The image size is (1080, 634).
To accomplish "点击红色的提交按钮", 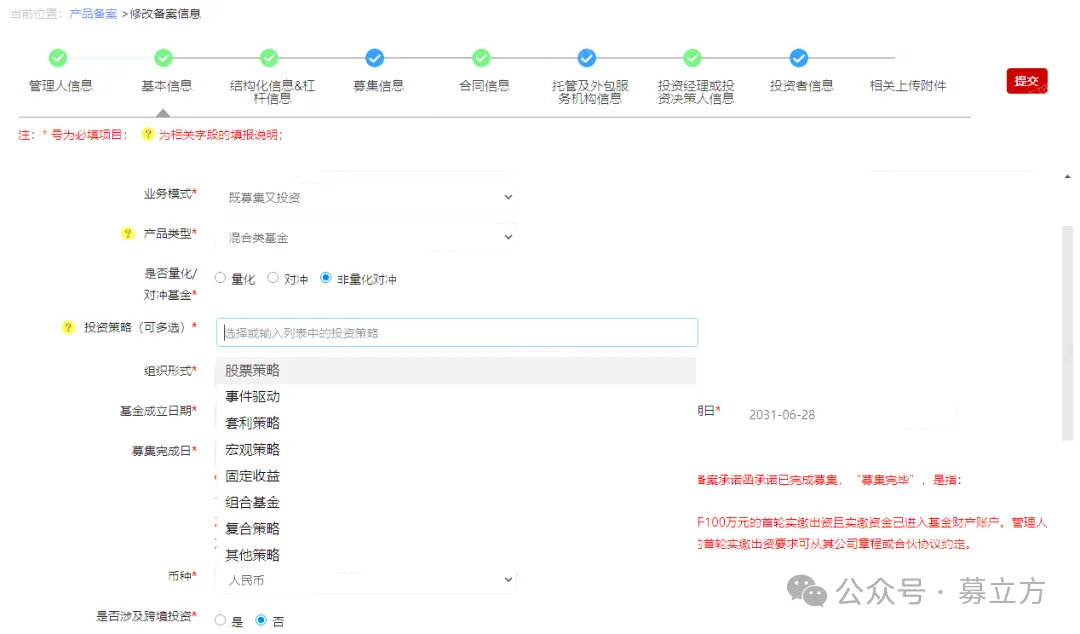I will [1028, 81].
